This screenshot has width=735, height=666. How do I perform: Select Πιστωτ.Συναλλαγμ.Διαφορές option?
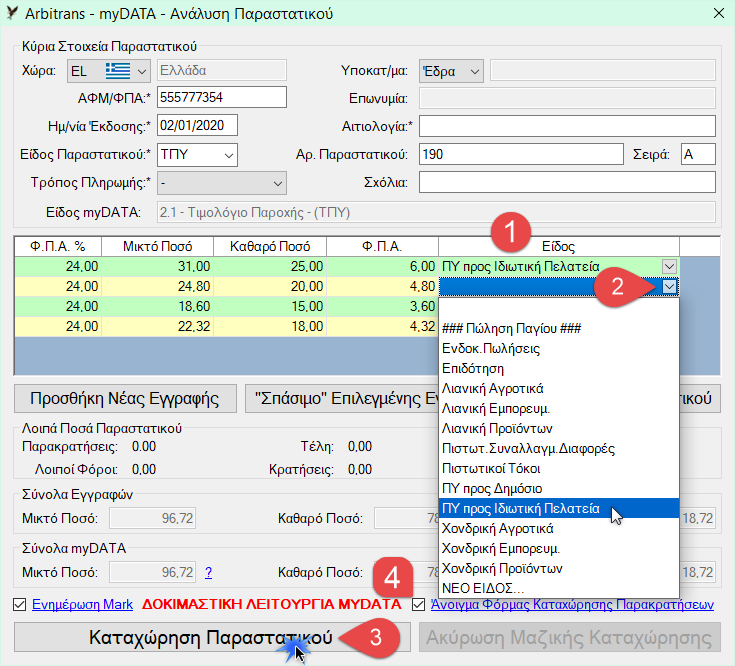[559, 449]
